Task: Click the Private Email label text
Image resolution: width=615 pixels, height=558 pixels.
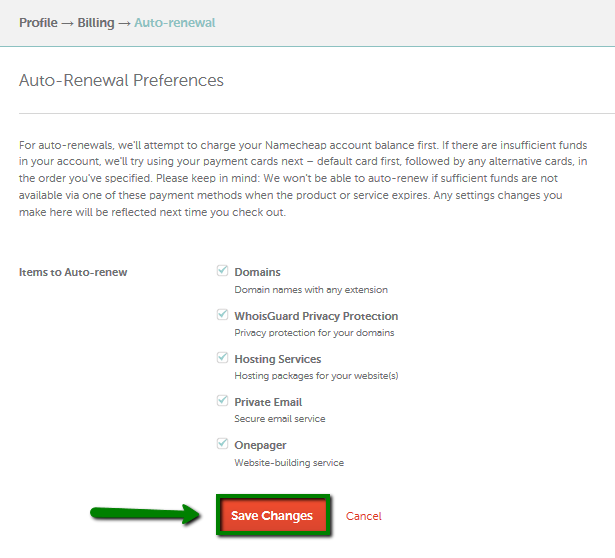Action: click(x=268, y=402)
